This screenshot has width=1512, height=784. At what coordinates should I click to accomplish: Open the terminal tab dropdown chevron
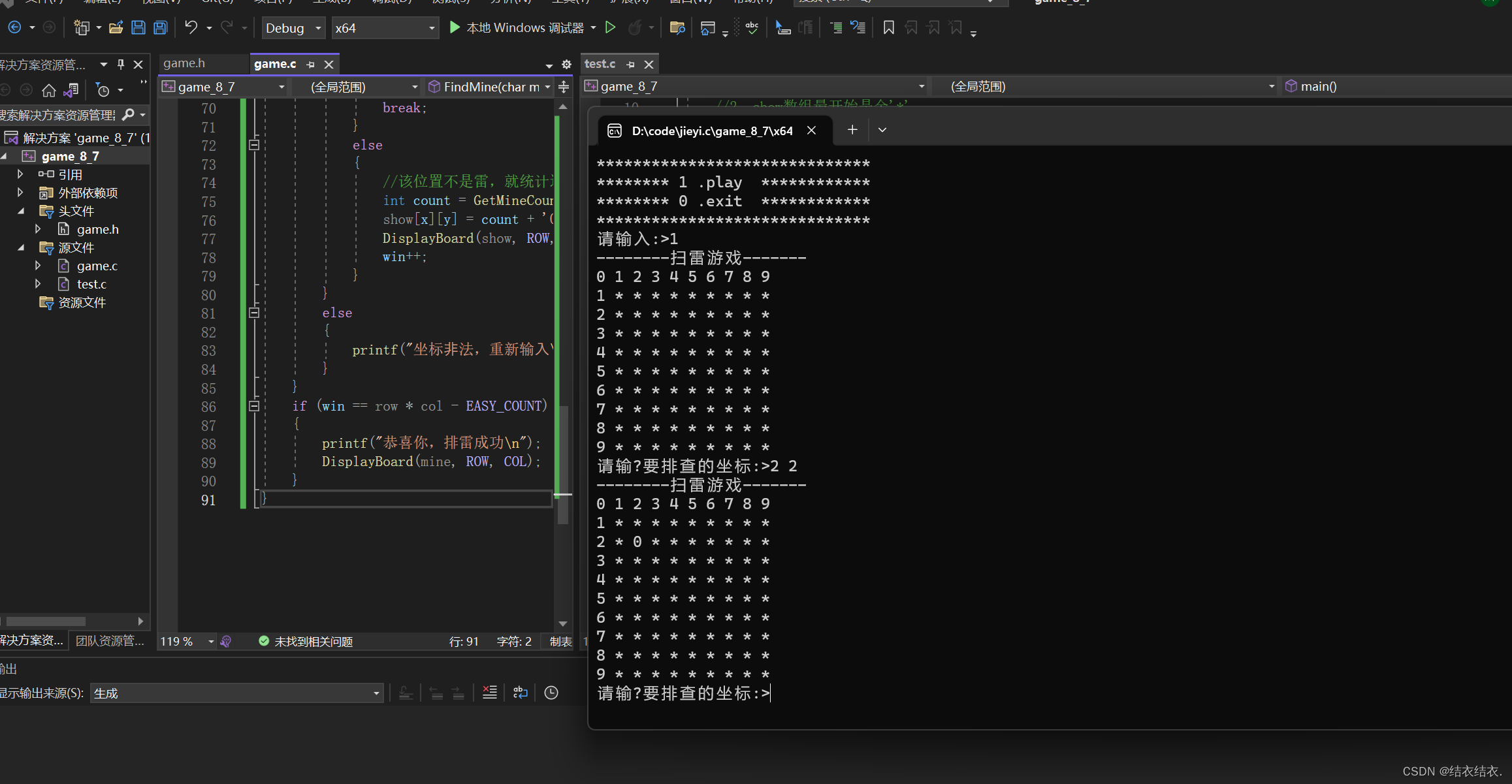(882, 130)
